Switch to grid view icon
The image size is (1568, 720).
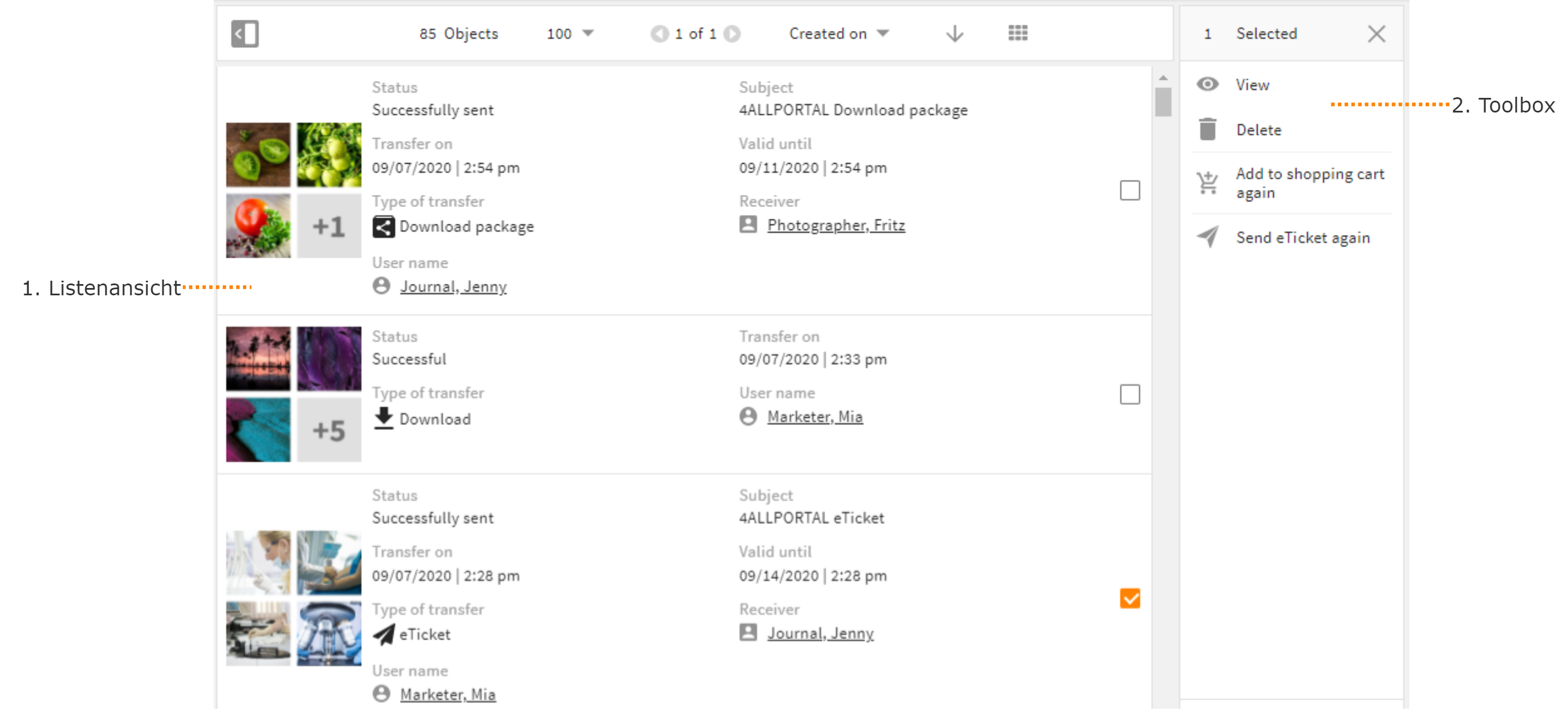(x=1018, y=33)
